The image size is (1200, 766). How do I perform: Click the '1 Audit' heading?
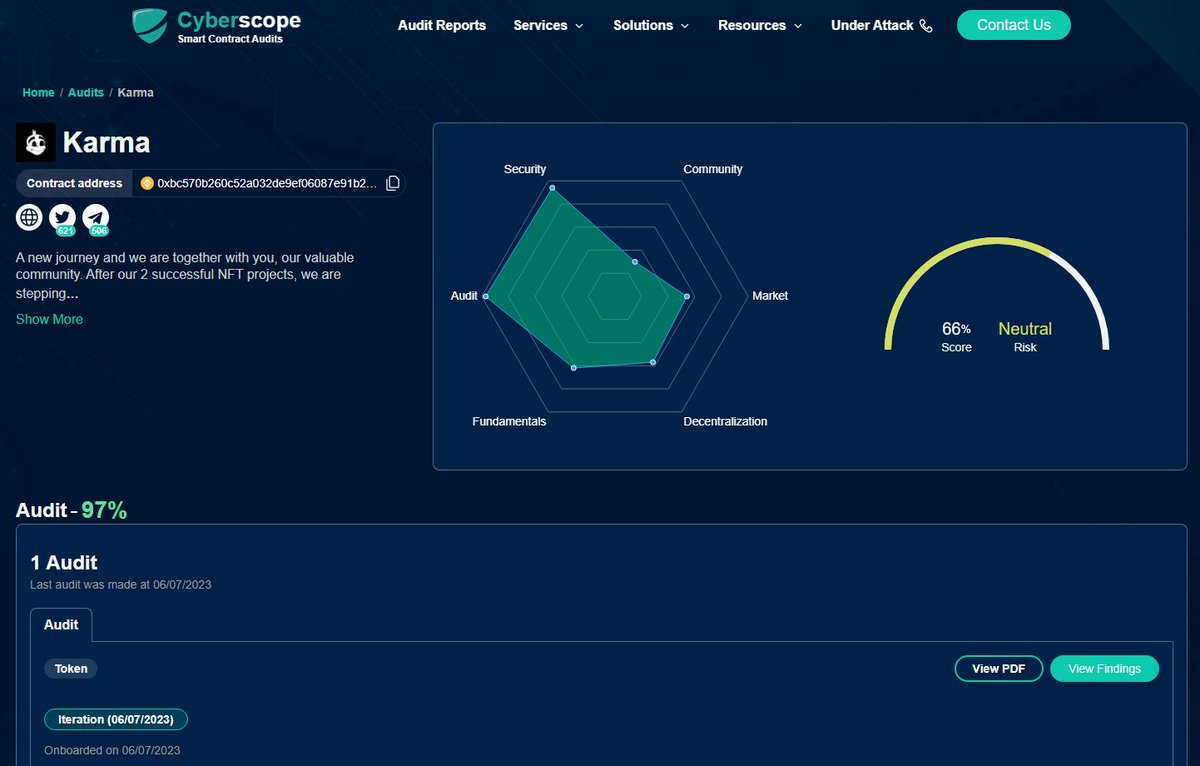[64, 563]
